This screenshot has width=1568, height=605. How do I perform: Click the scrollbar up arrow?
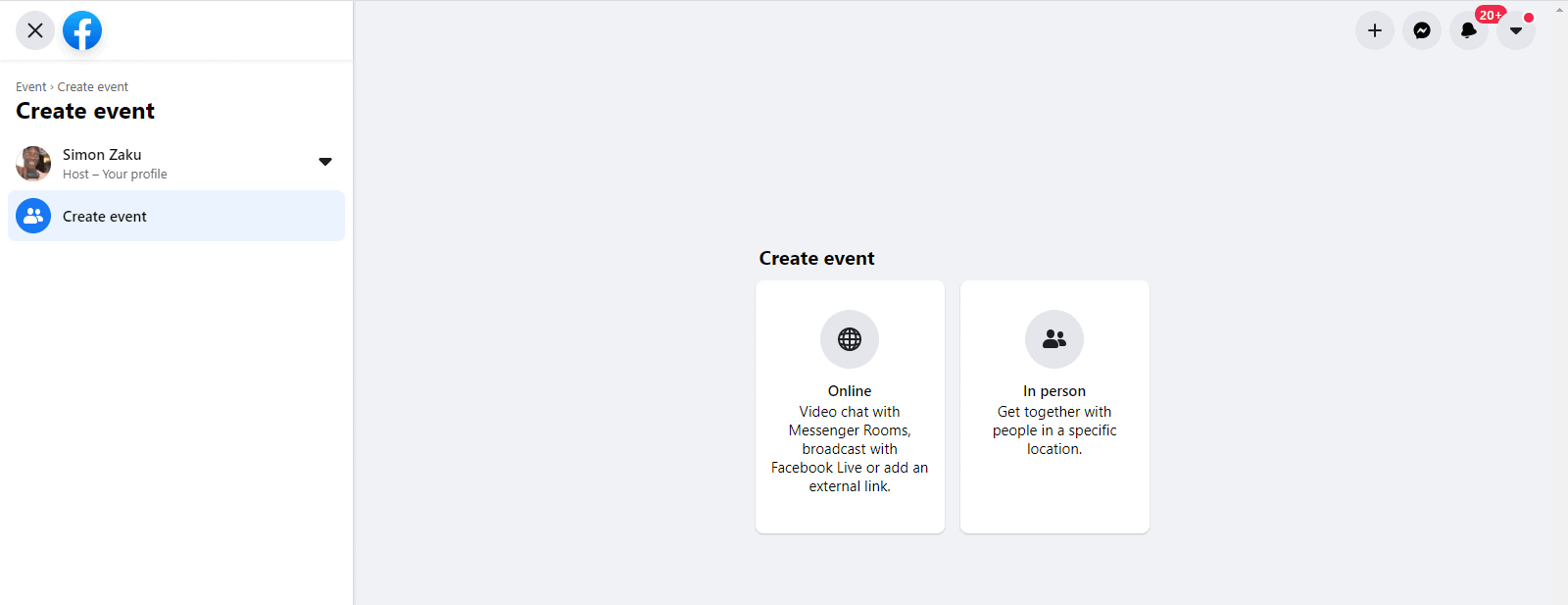pyautogui.click(x=1559, y=10)
